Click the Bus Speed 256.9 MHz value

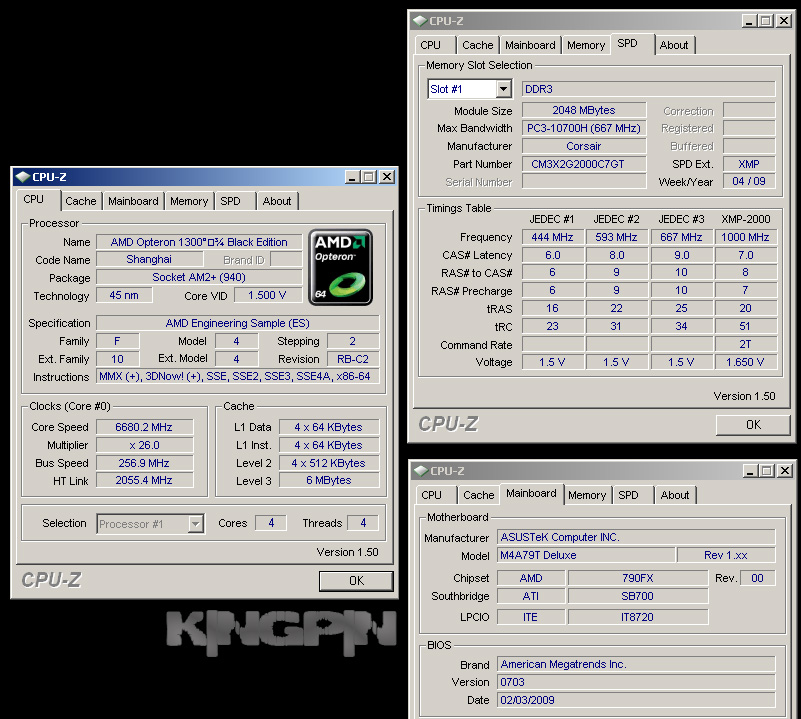[x=145, y=463]
